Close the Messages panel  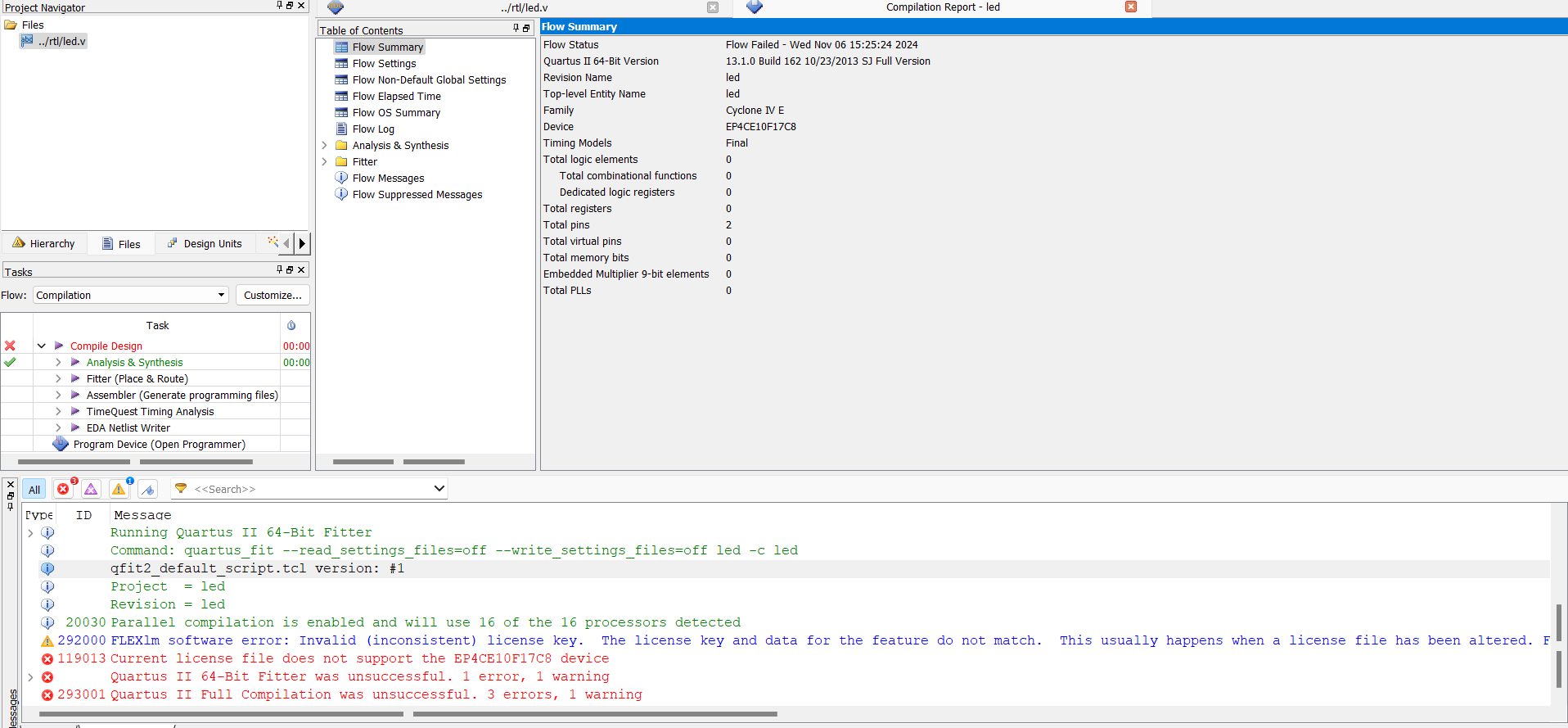click(11, 485)
